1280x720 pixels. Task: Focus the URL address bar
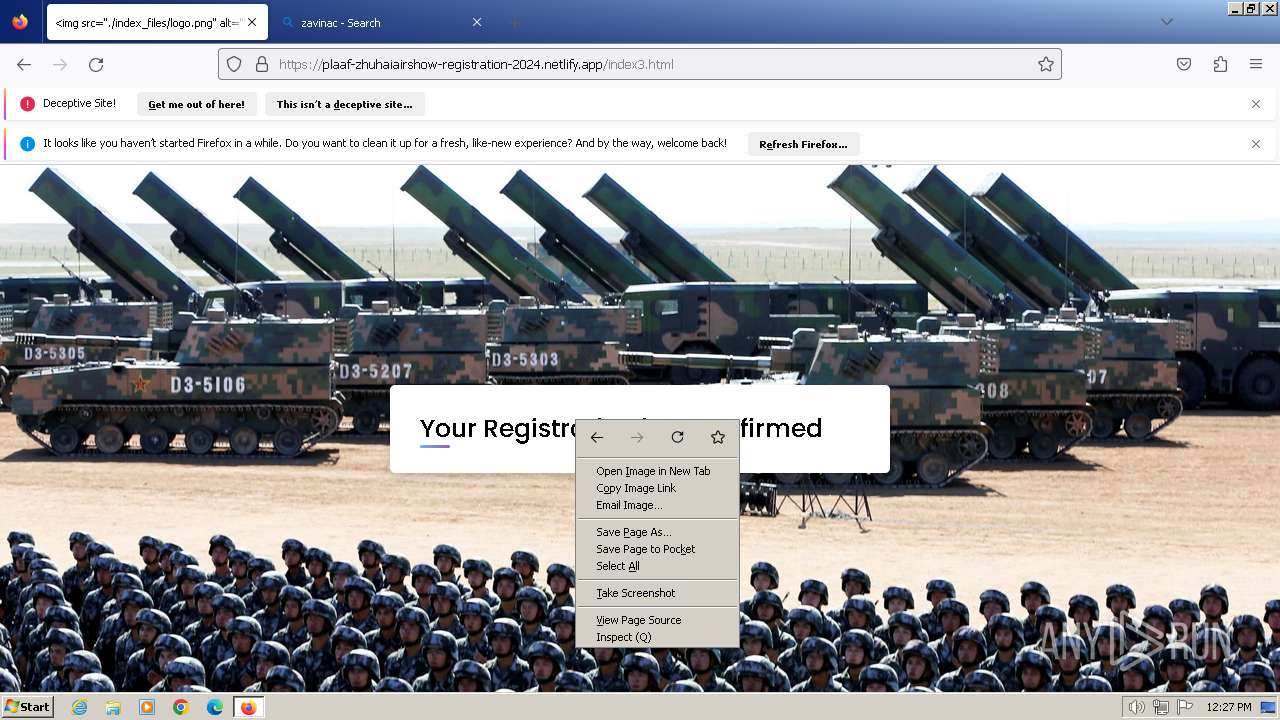(640, 64)
